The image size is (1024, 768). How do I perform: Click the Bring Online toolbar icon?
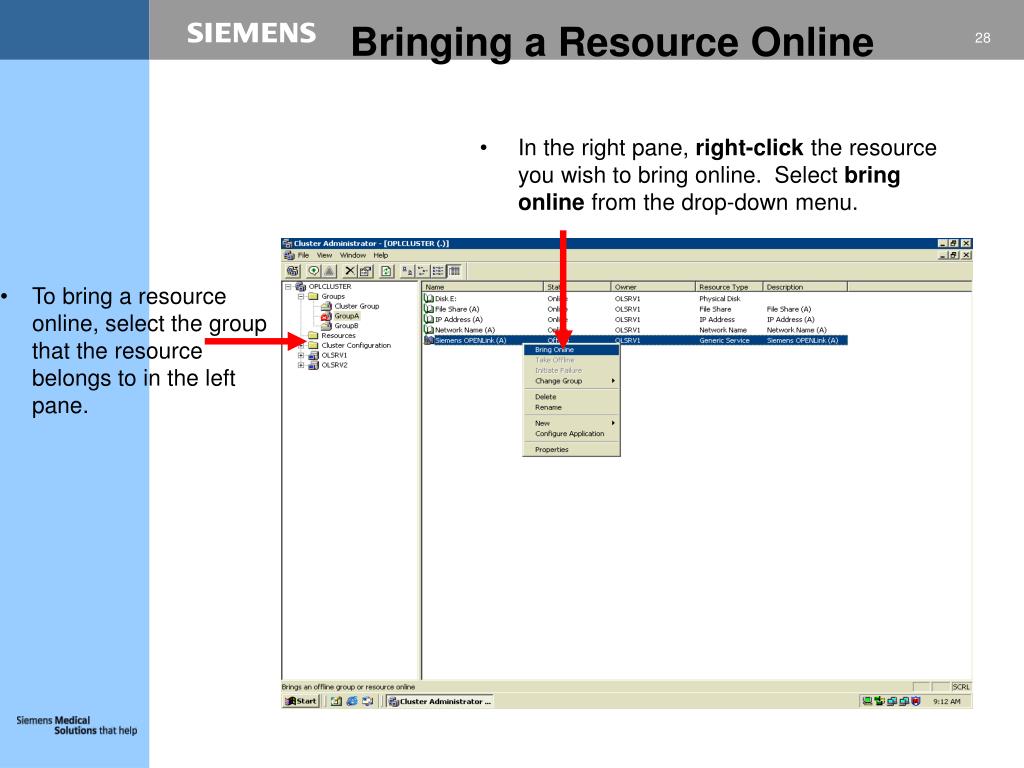314,271
